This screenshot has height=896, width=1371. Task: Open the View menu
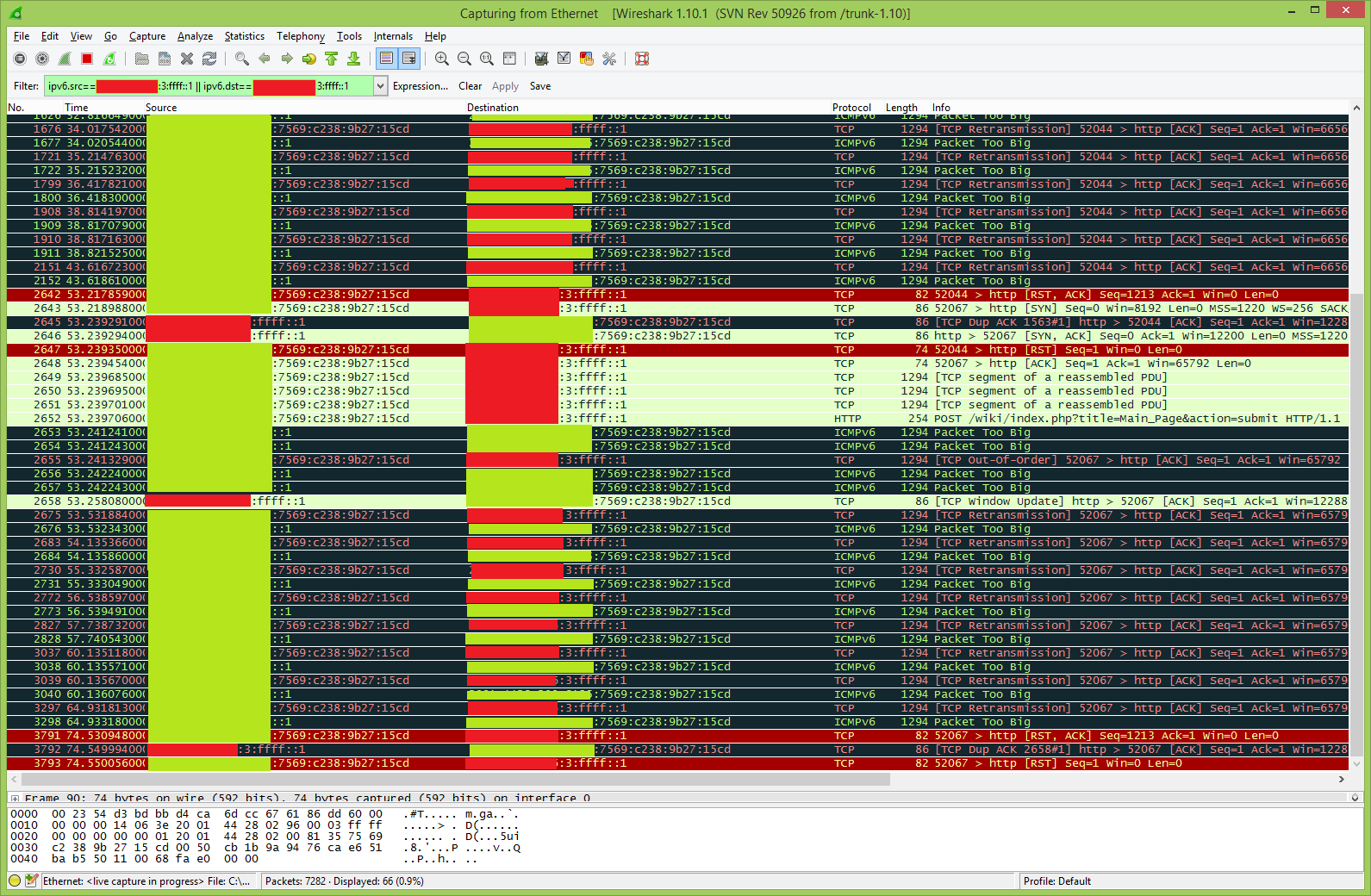(x=81, y=36)
